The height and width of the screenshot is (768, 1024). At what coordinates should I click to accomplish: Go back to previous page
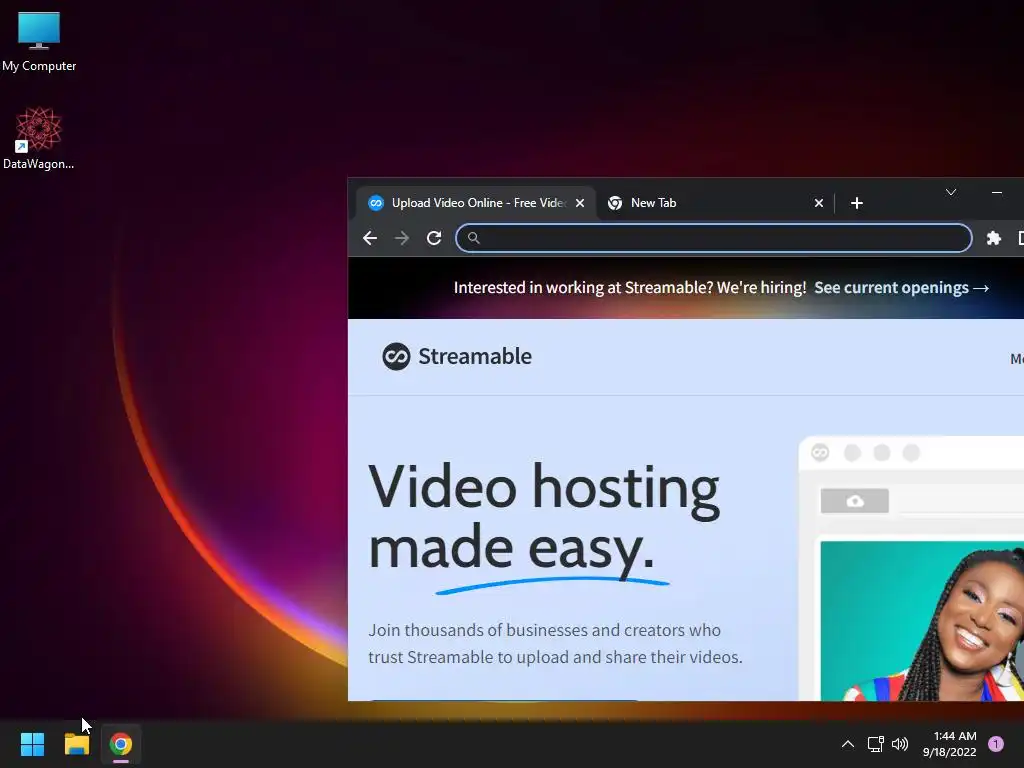pyautogui.click(x=370, y=238)
